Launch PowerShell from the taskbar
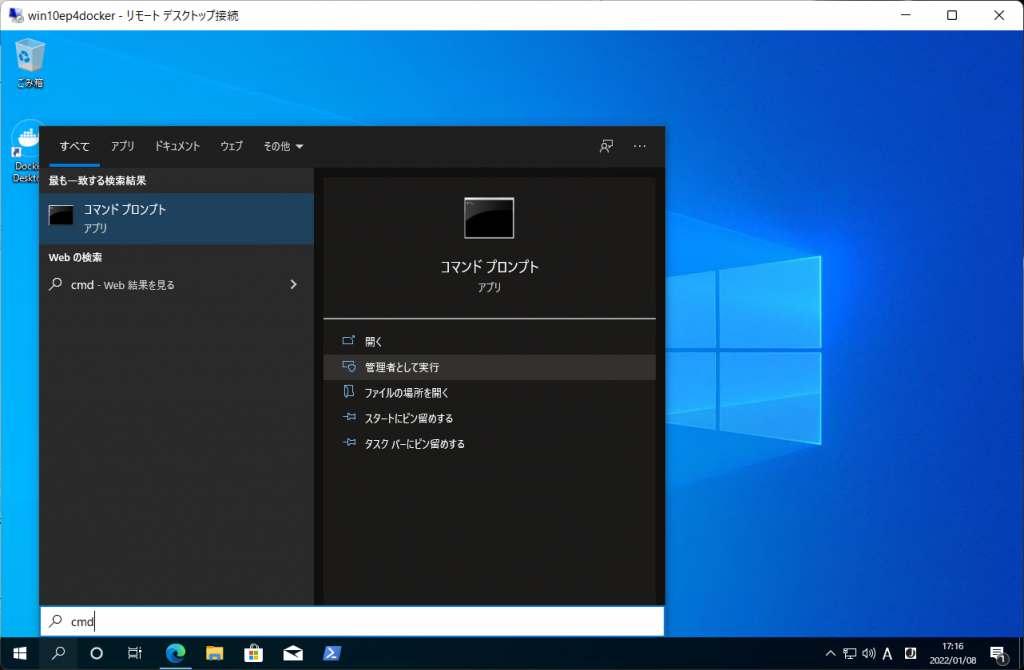The height and width of the screenshot is (670, 1024). pyautogui.click(x=332, y=653)
